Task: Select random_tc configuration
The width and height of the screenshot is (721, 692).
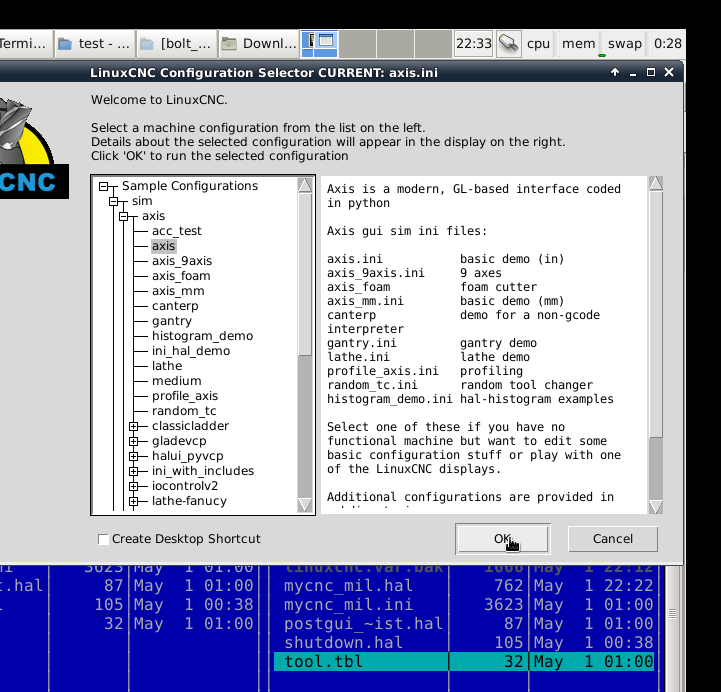Action: (184, 411)
